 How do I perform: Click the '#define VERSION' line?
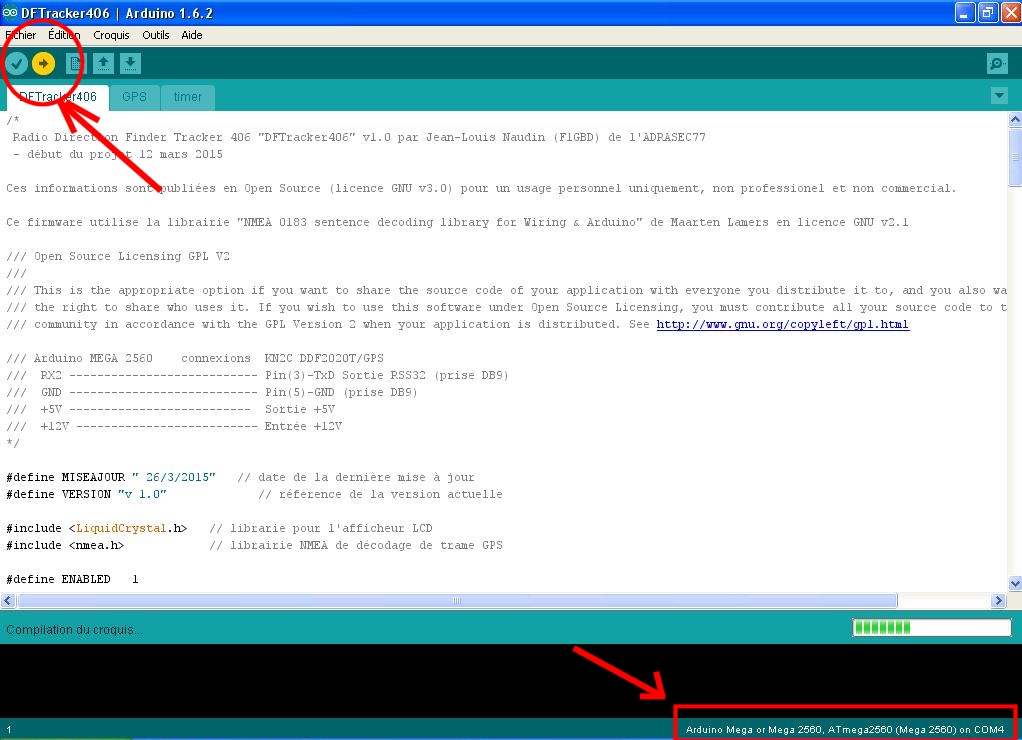[x=254, y=494]
